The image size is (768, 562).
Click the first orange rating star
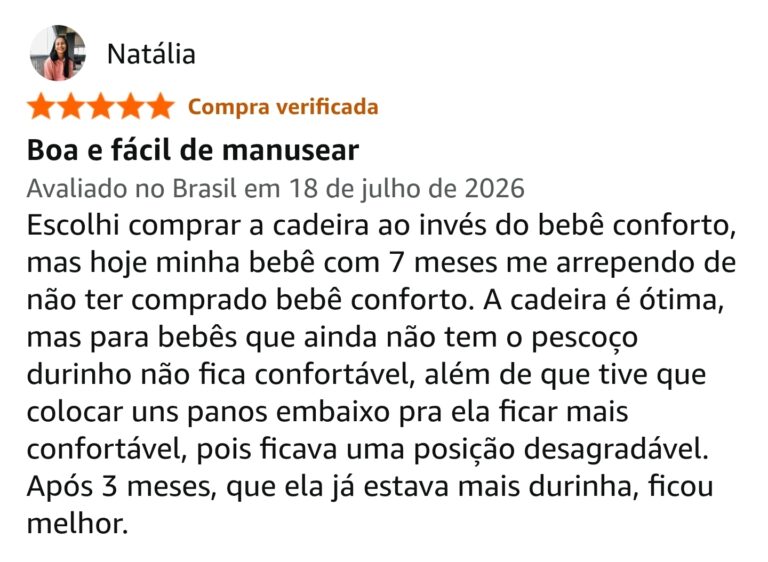41,107
